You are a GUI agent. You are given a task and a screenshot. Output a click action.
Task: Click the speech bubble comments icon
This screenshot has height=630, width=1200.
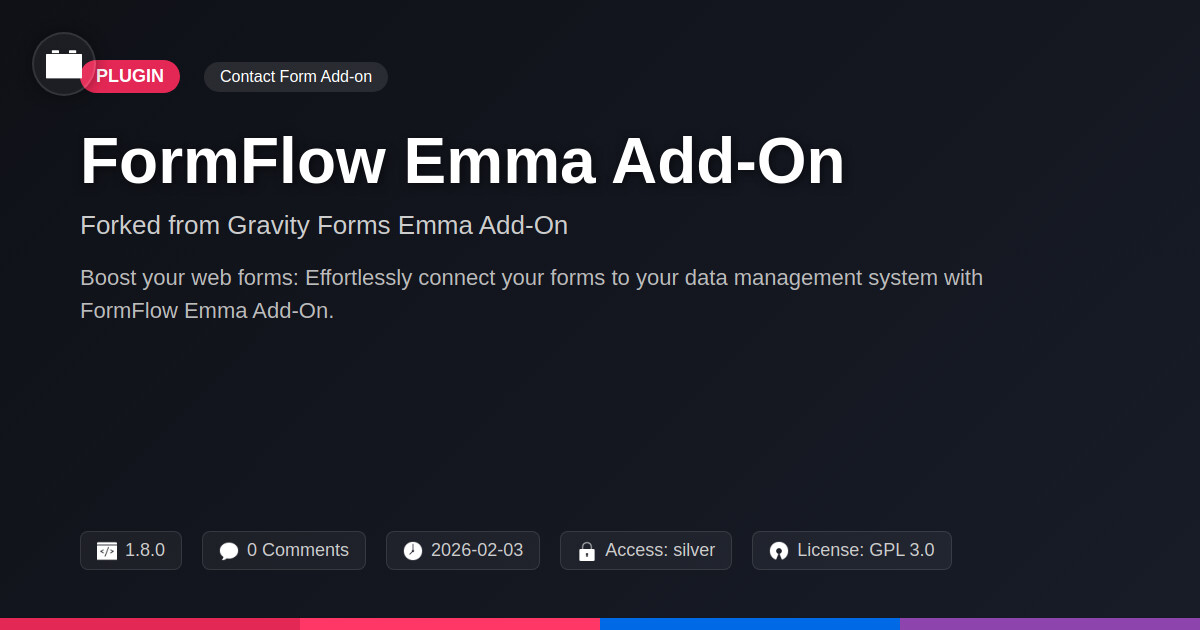[x=229, y=551]
